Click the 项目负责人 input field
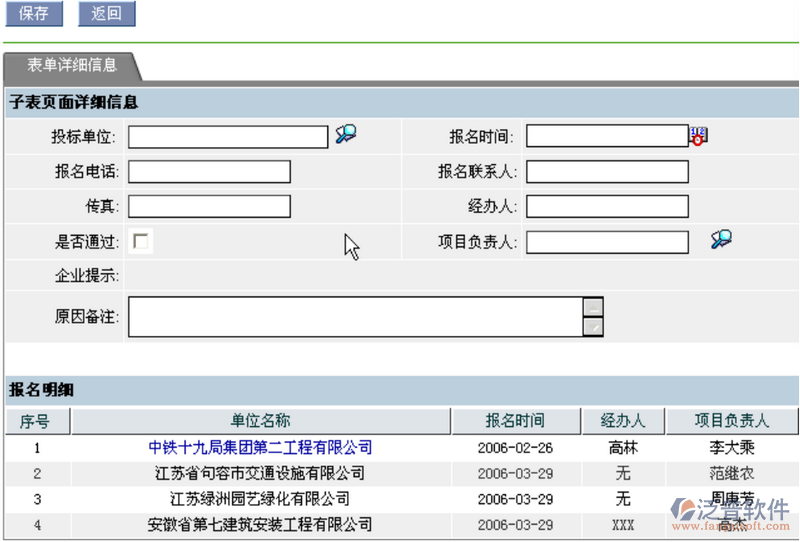The width and height of the screenshot is (800, 542). coord(607,242)
